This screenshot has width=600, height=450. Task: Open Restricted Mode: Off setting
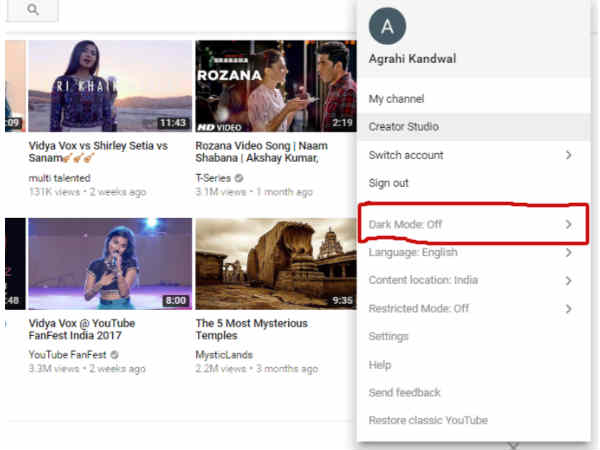[418, 309]
